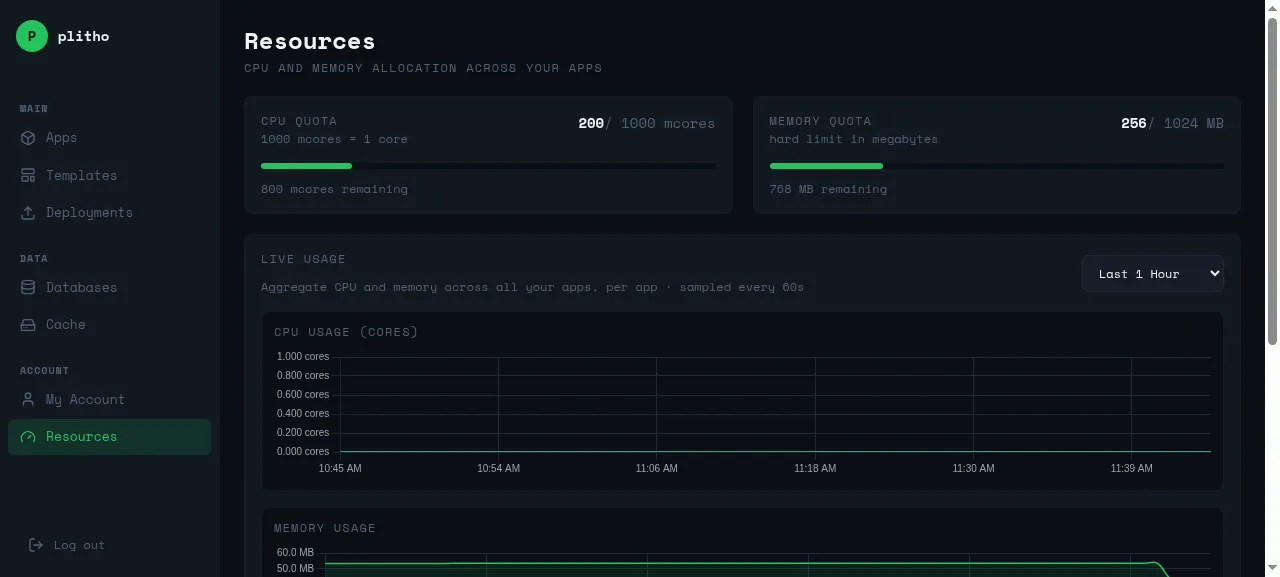Click the Databases cylinder icon
Viewport: 1280px width, 577px height.
(x=28, y=287)
